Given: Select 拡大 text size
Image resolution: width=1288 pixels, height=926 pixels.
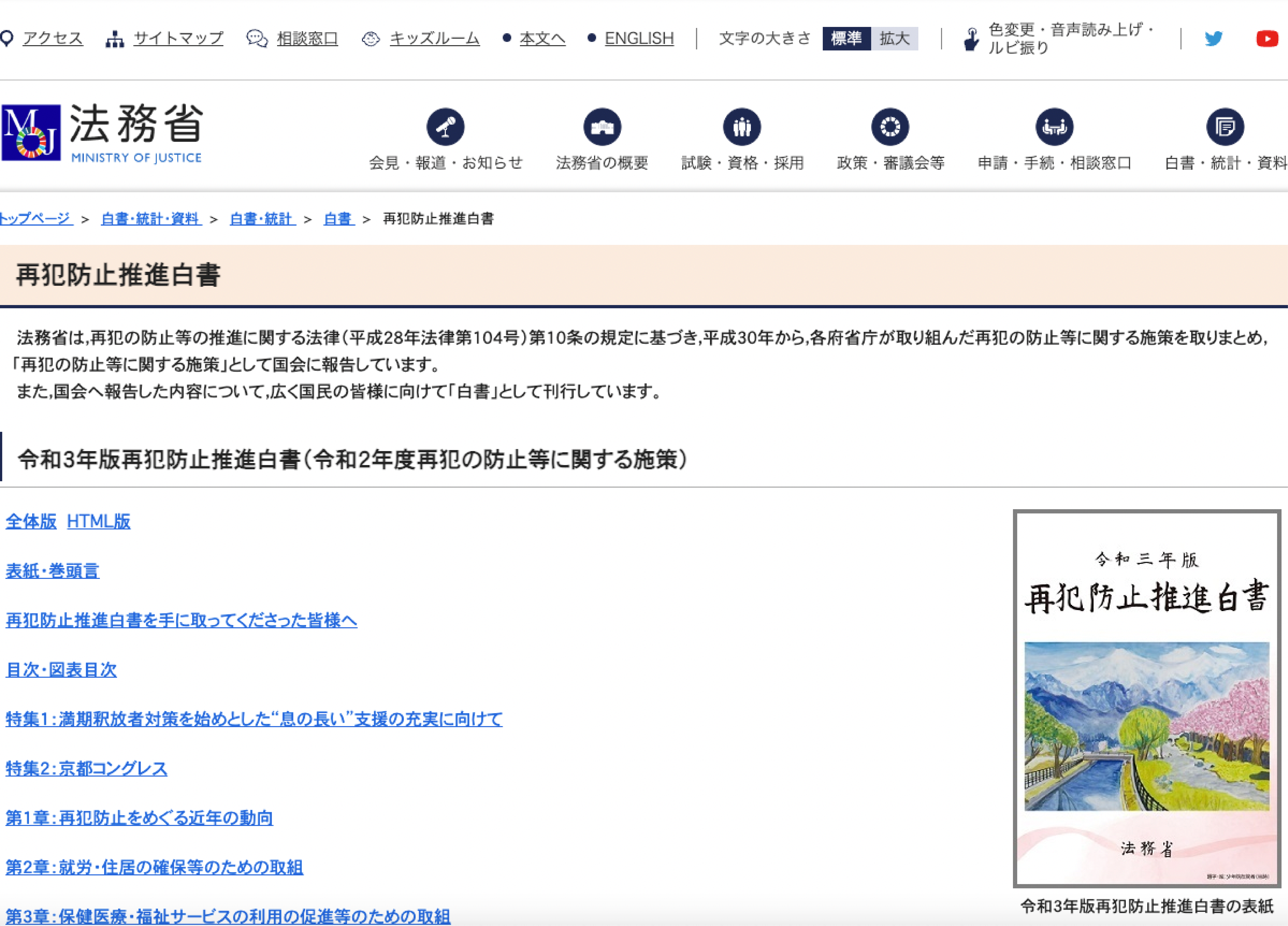Looking at the screenshot, I should coord(895,39).
